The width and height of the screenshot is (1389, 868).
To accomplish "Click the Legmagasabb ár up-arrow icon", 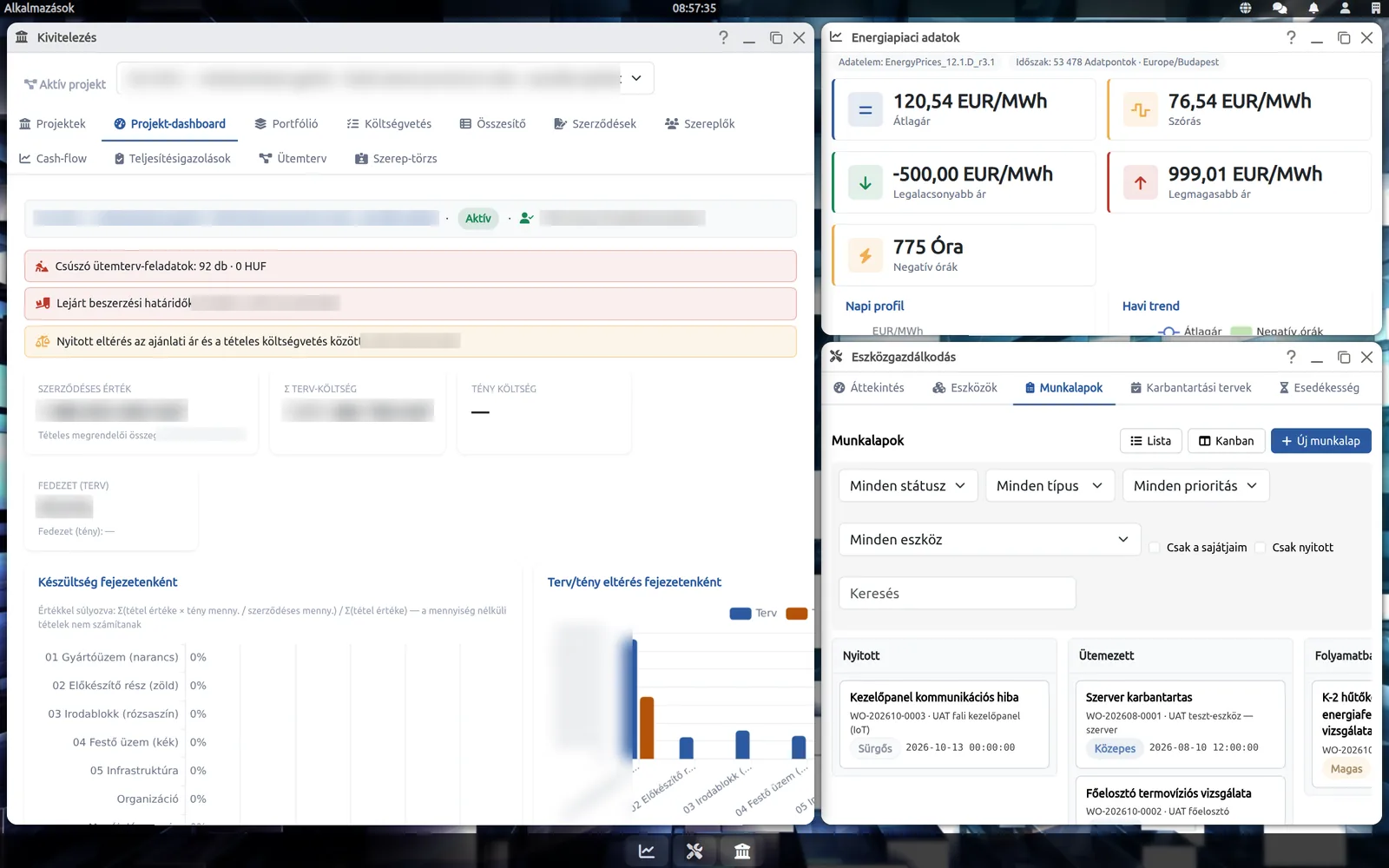I will tap(1141, 183).
